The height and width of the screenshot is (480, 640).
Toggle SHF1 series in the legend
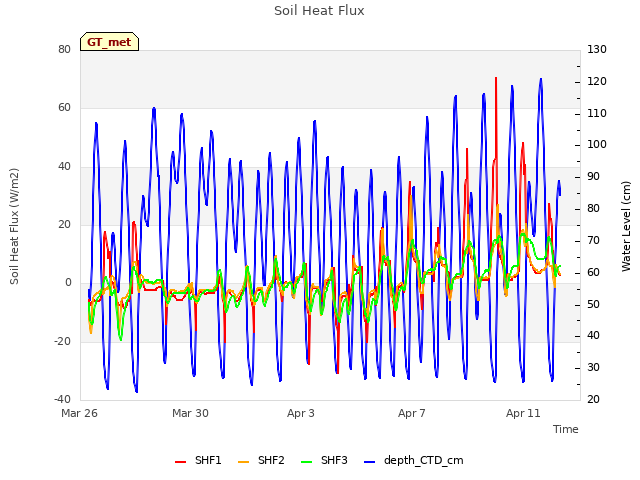198,460
